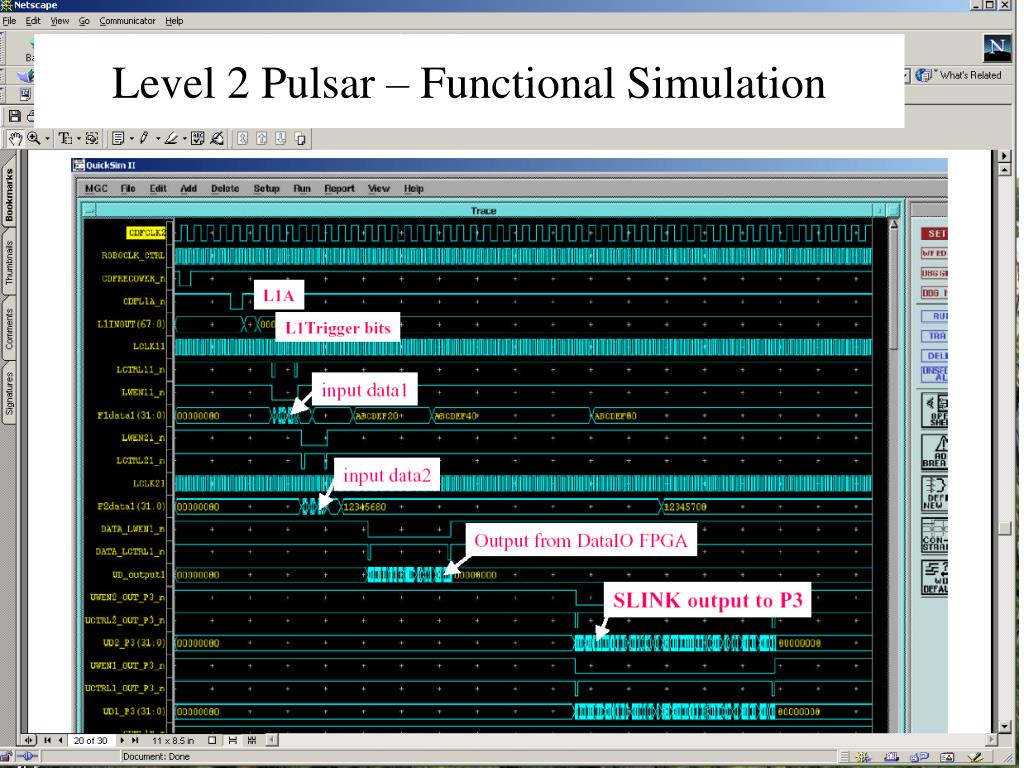Click the What's Related button
1024x768 pixels.
coord(959,75)
